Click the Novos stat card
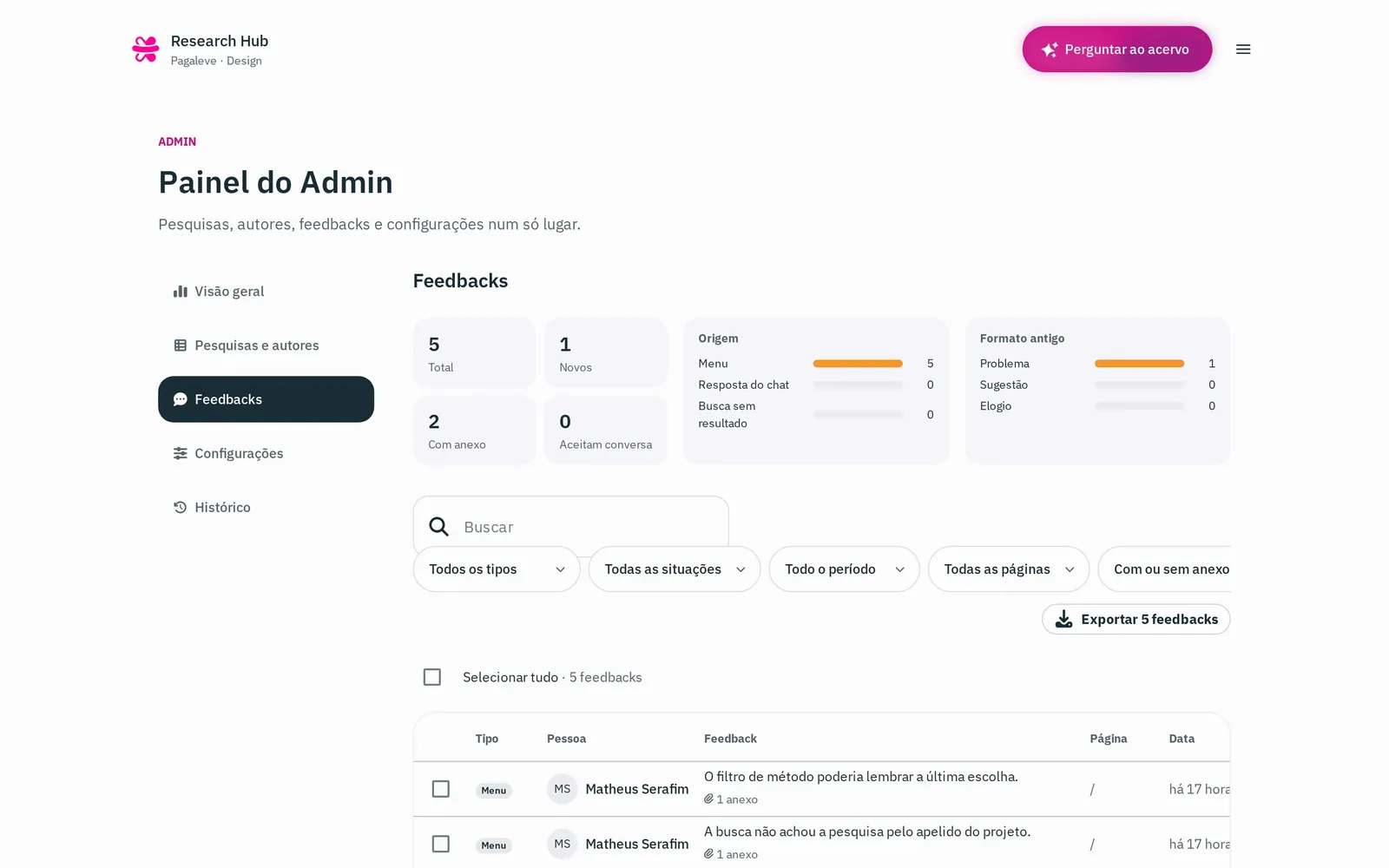 point(605,353)
